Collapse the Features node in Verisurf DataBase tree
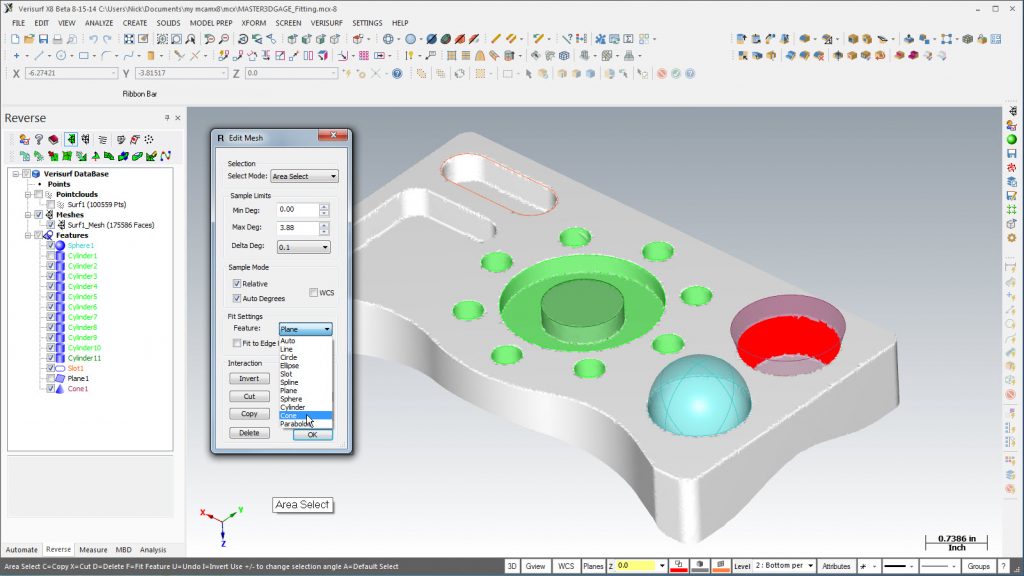 (29, 235)
